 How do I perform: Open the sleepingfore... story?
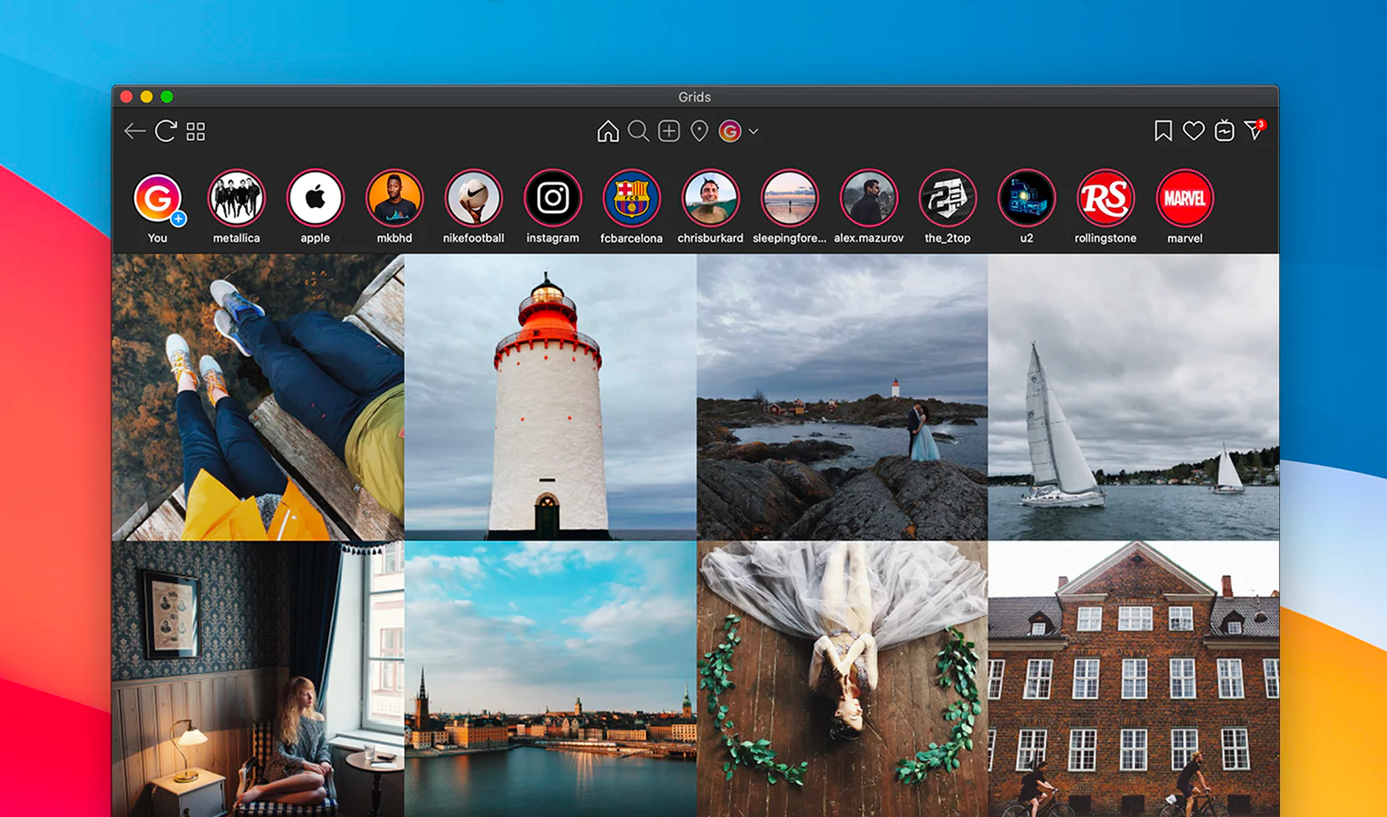coord(790,198)
